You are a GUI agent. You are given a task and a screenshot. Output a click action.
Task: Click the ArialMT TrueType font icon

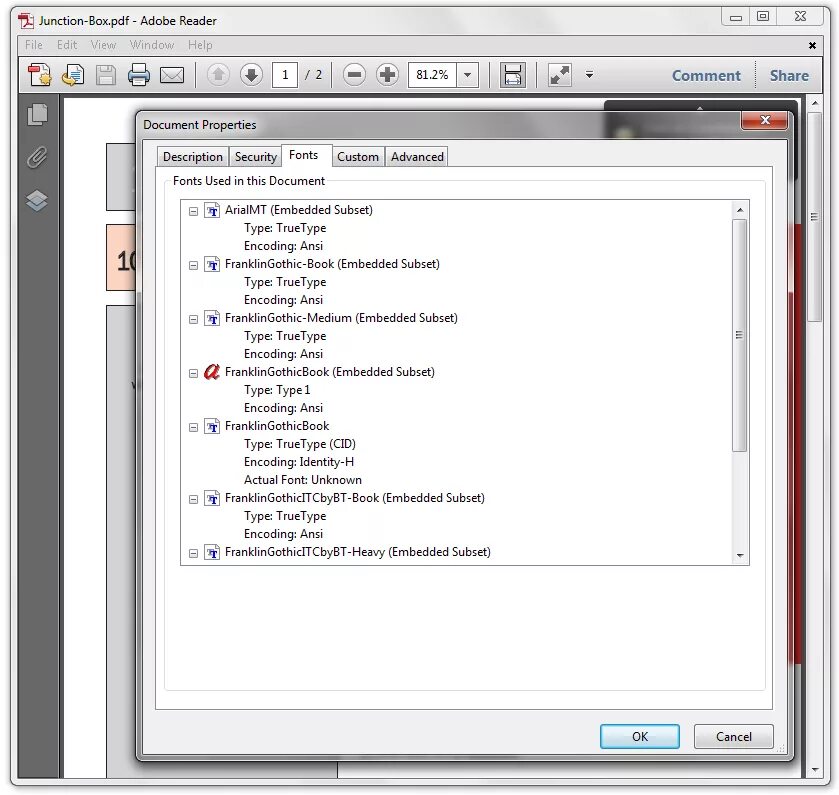(x=212, y=210)
